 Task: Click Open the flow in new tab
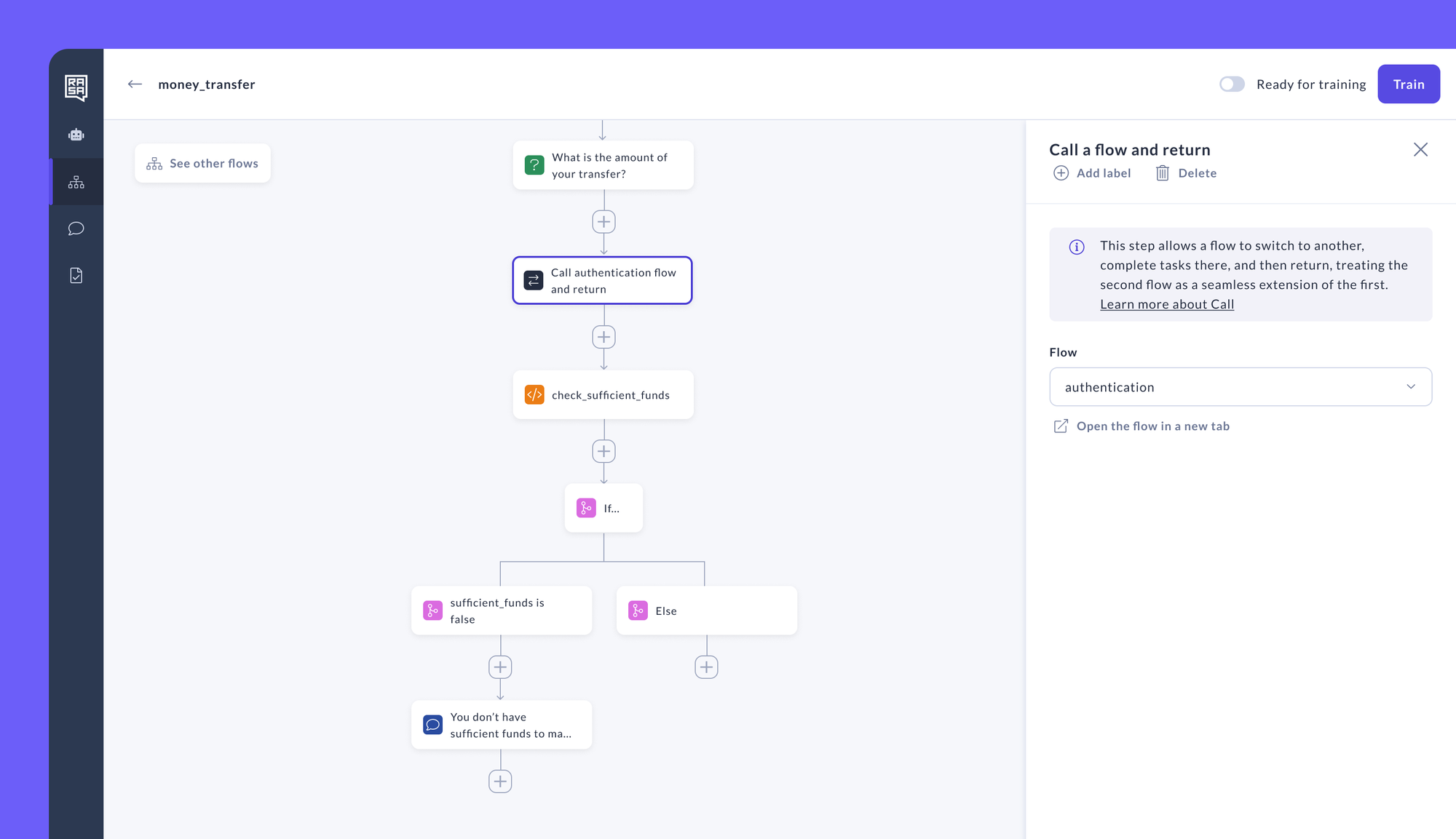click(1152, 426)
